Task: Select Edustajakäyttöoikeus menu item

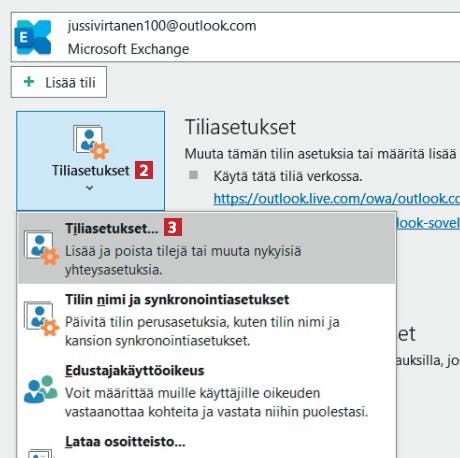Action: 207,390
